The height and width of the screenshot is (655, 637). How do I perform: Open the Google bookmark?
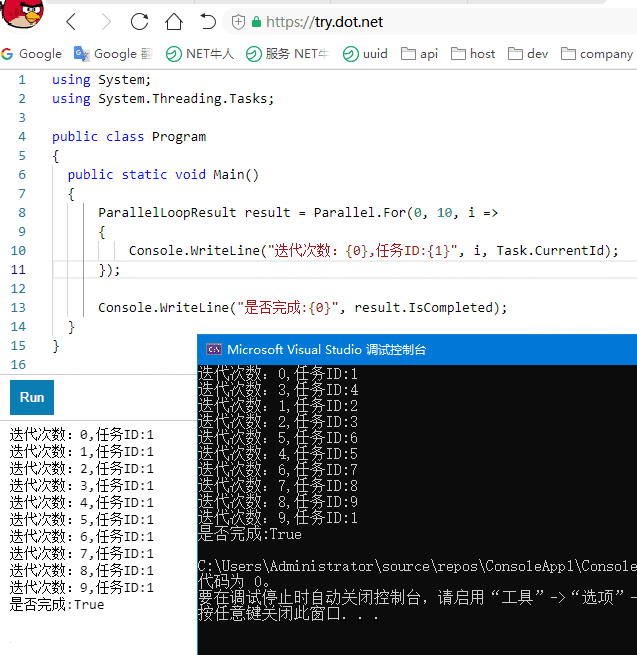pos(32,54)
